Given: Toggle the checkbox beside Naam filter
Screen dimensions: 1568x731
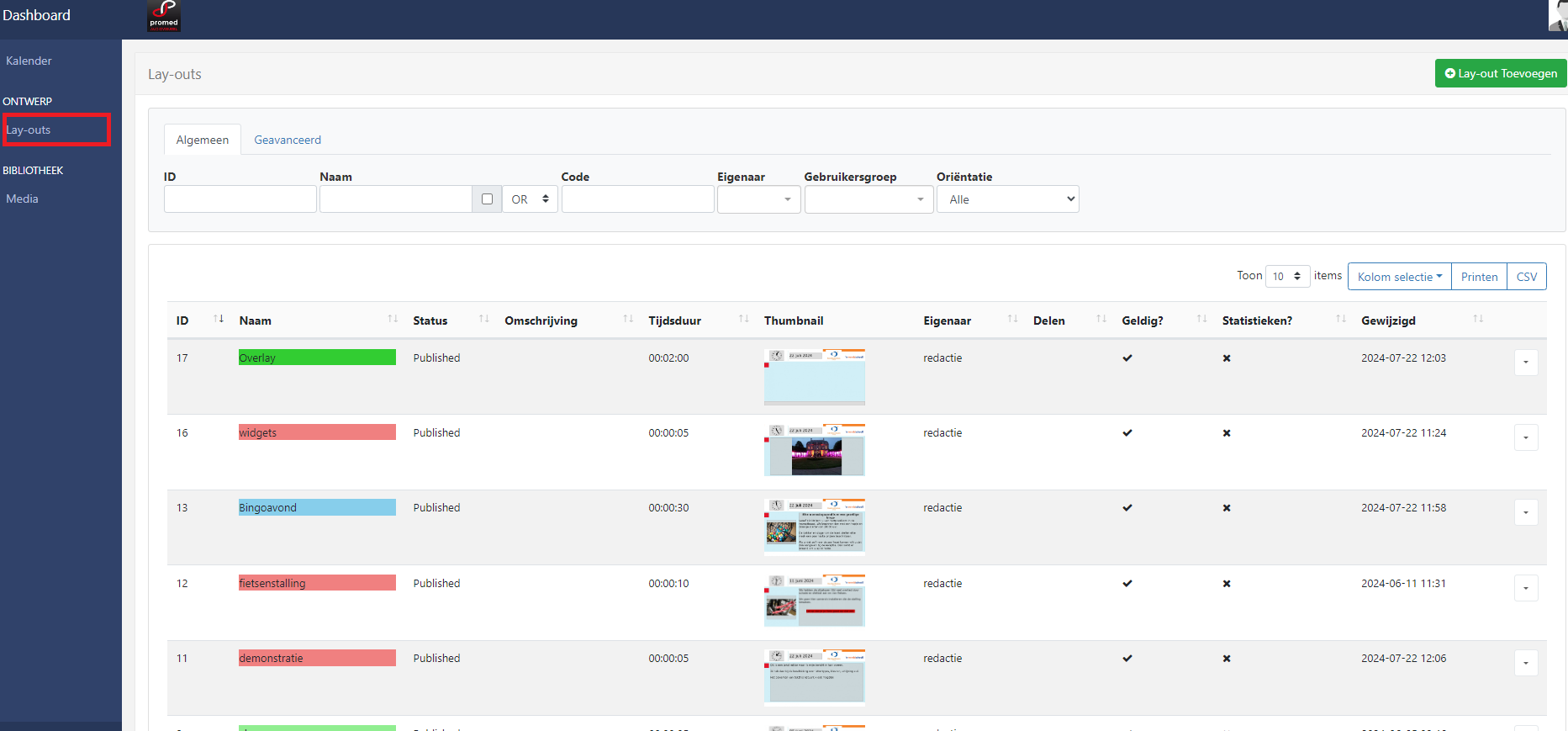Looking at the screenshot, I should [x=487, y=199].
